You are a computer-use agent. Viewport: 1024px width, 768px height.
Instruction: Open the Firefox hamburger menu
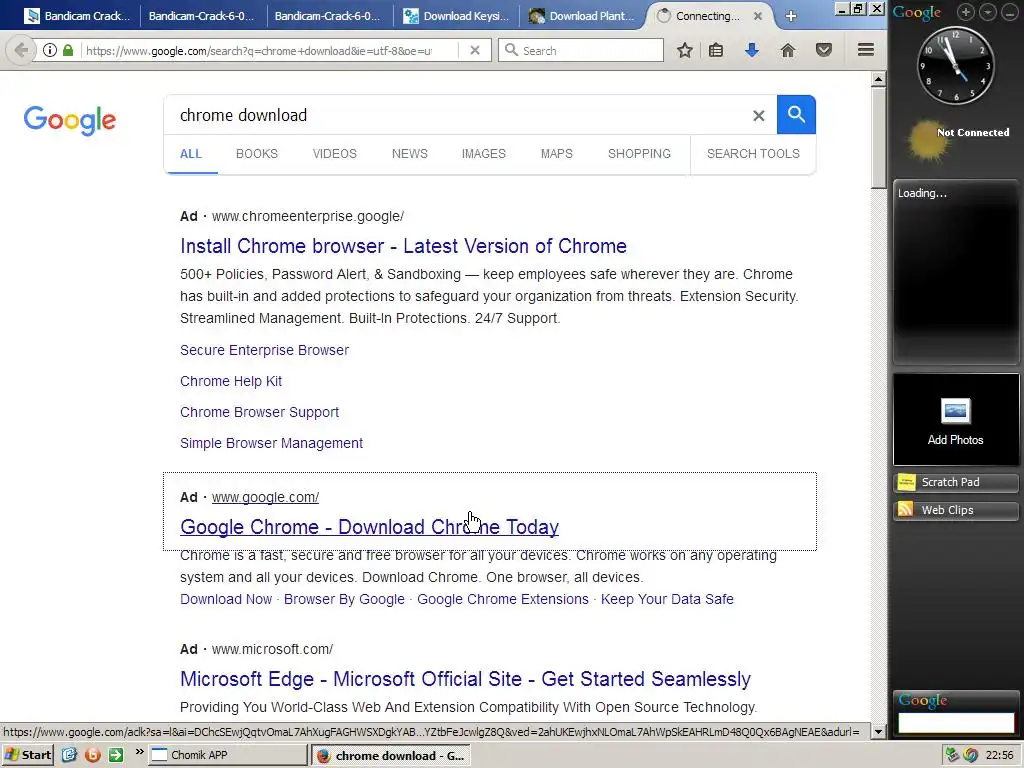pyautogui.click(x=866, y=50)
